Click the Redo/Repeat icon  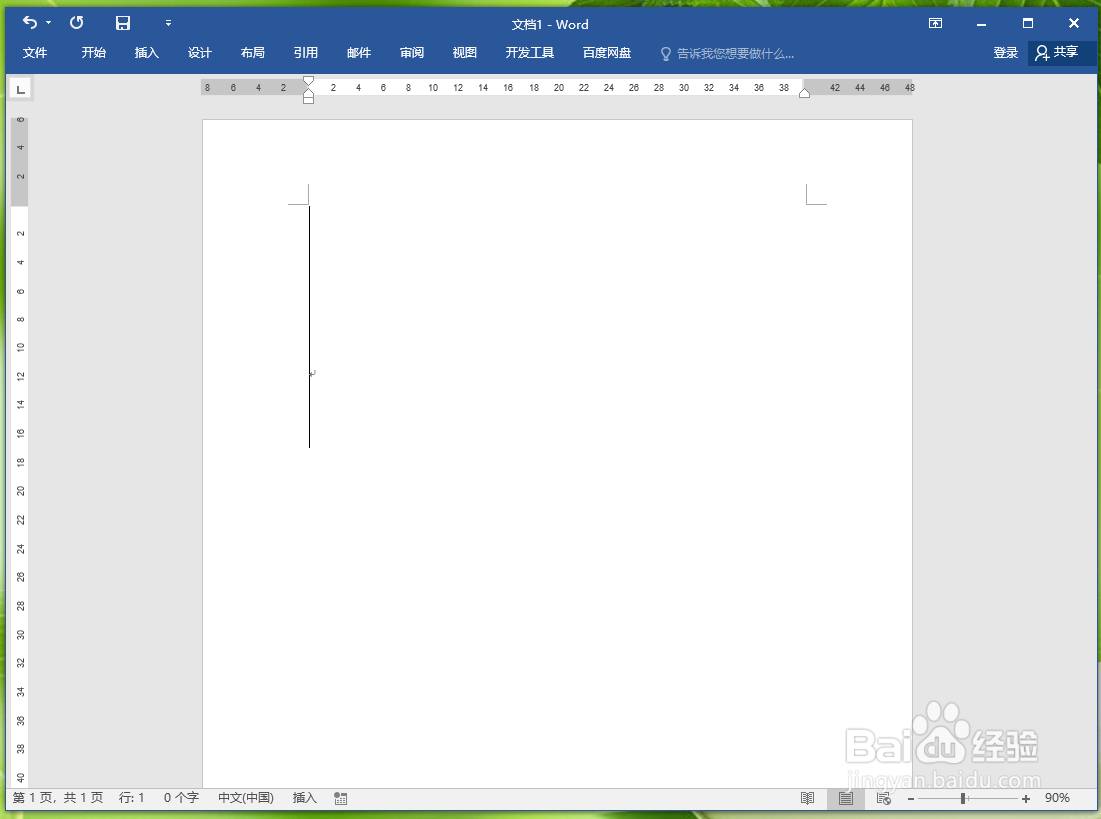point(77,23)
